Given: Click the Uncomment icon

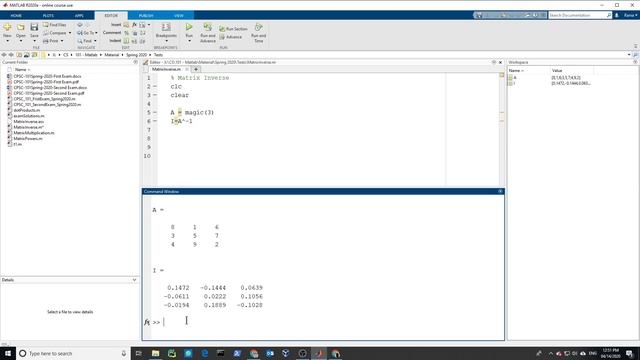Looking at the screenshot, I should [x=135, y=33].
